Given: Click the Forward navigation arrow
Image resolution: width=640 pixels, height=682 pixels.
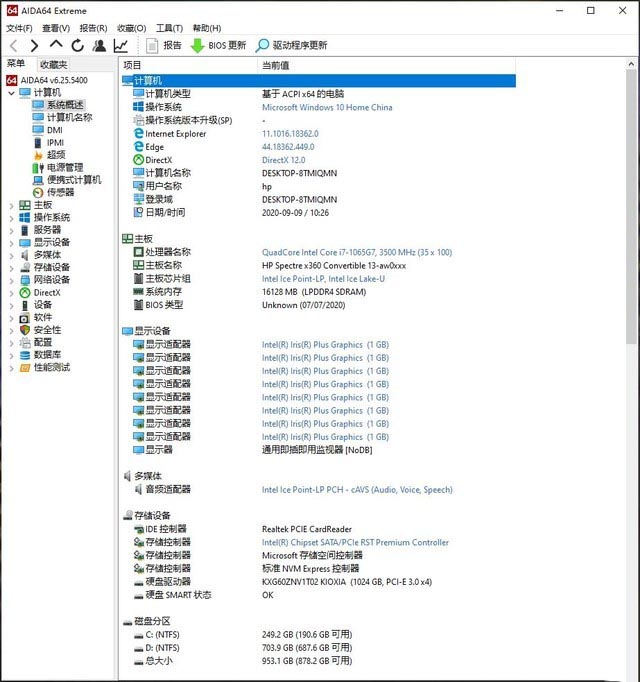Looking at the screenshot, I should [x=34, y=45].
